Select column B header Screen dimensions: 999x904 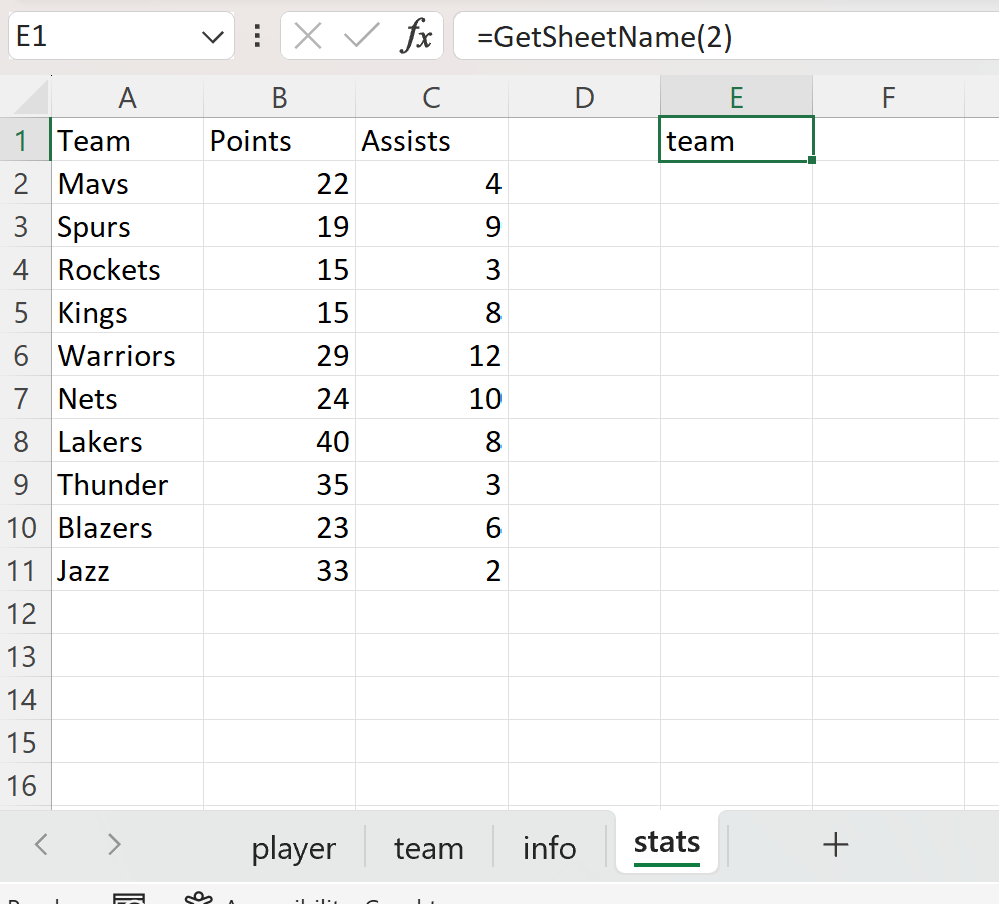[x=279, y=97]
